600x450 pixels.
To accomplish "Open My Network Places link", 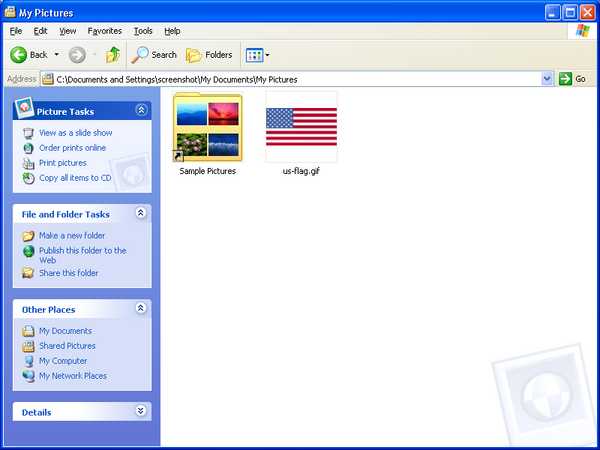I will point(73,376).
